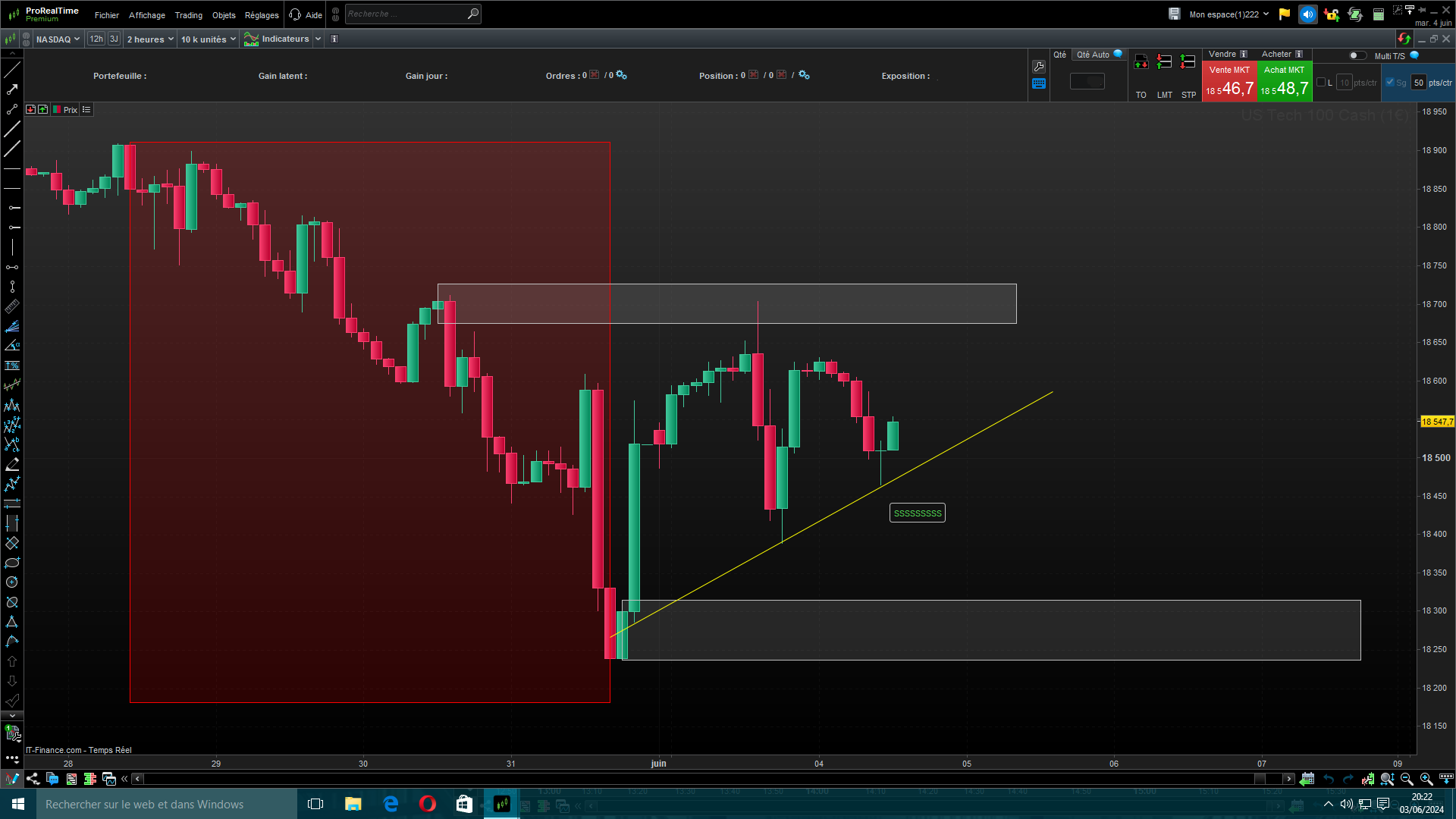This screenshot has width=1456, height=819.
Task: Enable the L limit checkbox
Action: 1321,83
